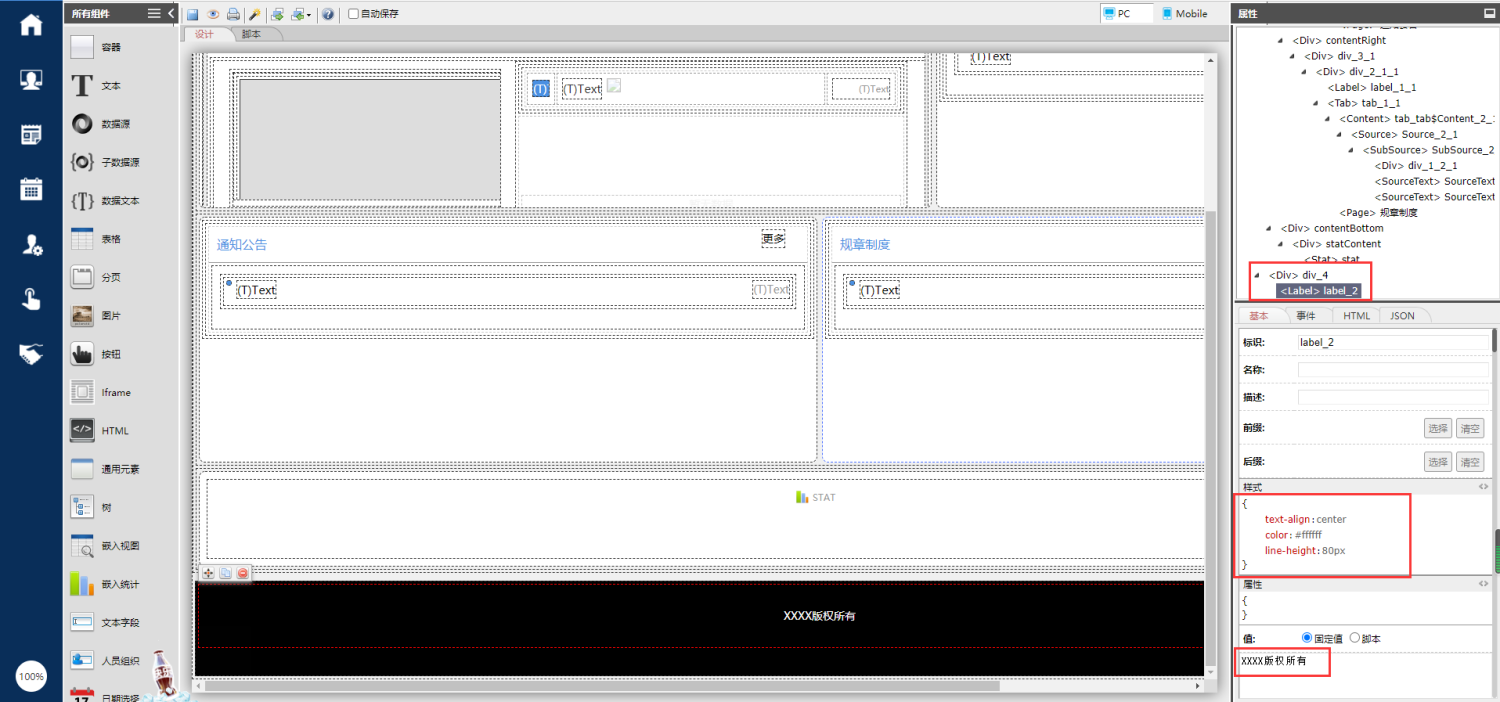
Task: Click the 名称 name input field
Action: [x=1393, y=370]
